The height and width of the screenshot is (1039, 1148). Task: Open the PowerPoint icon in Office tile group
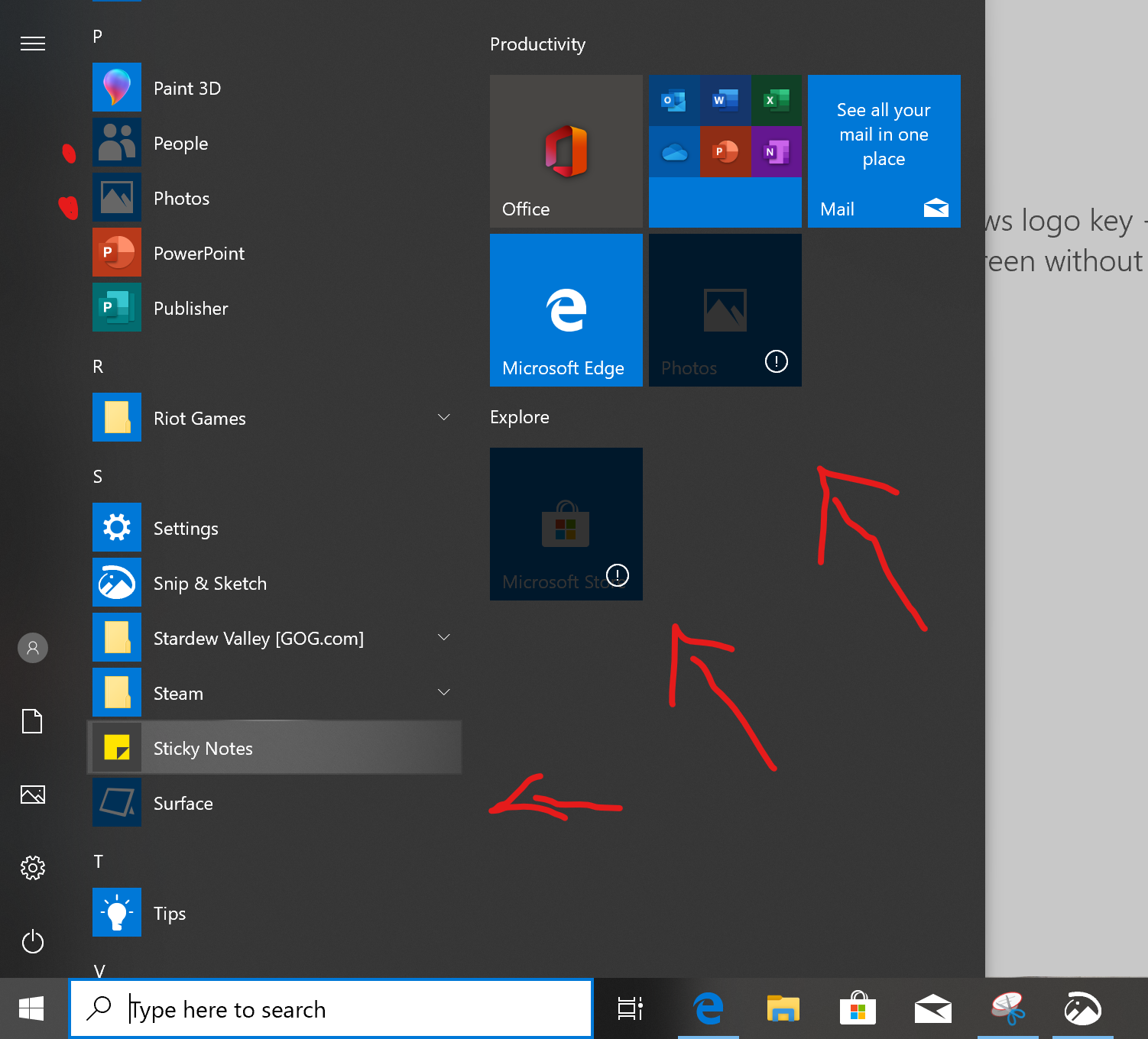(725, 151)
